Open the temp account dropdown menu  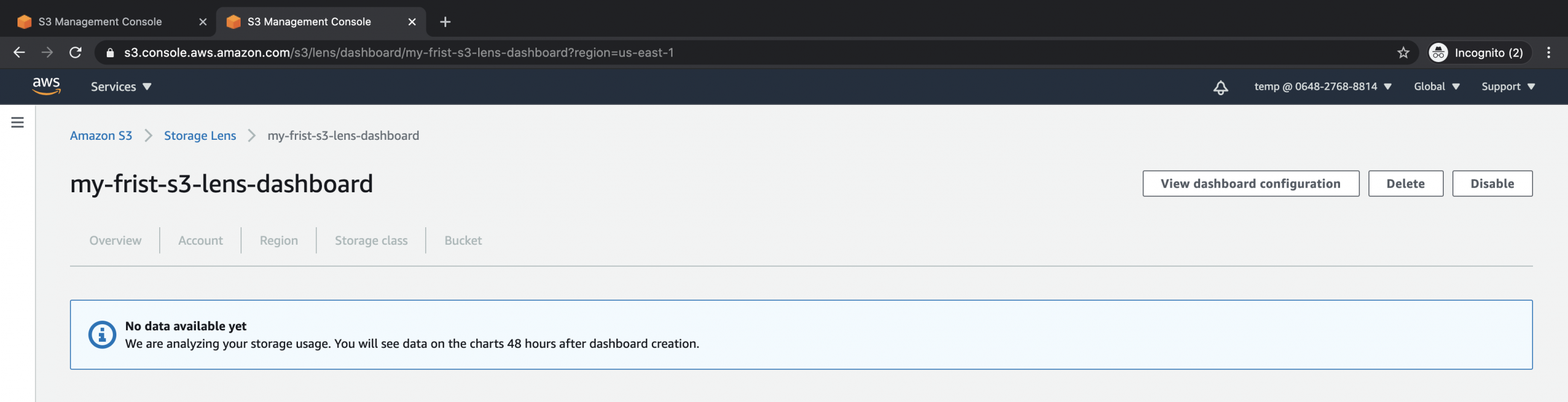point(1322,87)
